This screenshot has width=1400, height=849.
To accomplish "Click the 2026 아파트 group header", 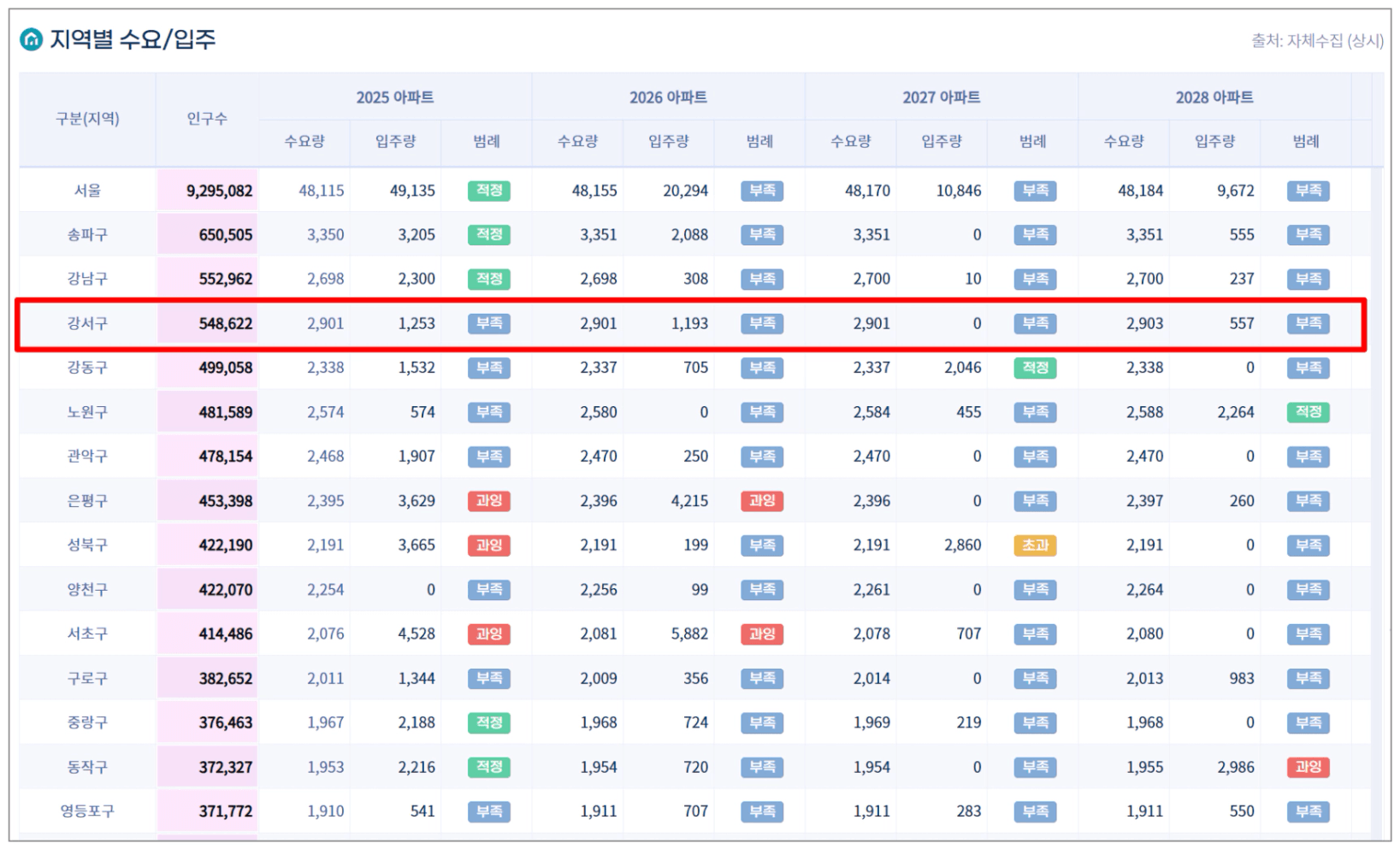I will point(668,97).
